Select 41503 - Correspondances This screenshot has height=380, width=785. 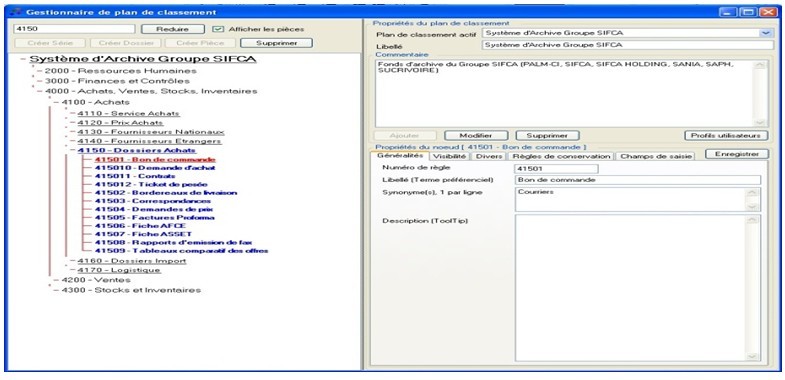153,201
